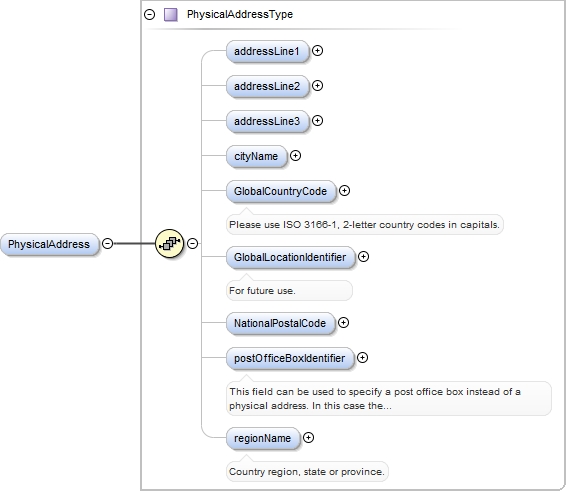The width and height of the screenshot is (567, 492).
Task: Click the sequence compositor icon
Action: (169, 243)
